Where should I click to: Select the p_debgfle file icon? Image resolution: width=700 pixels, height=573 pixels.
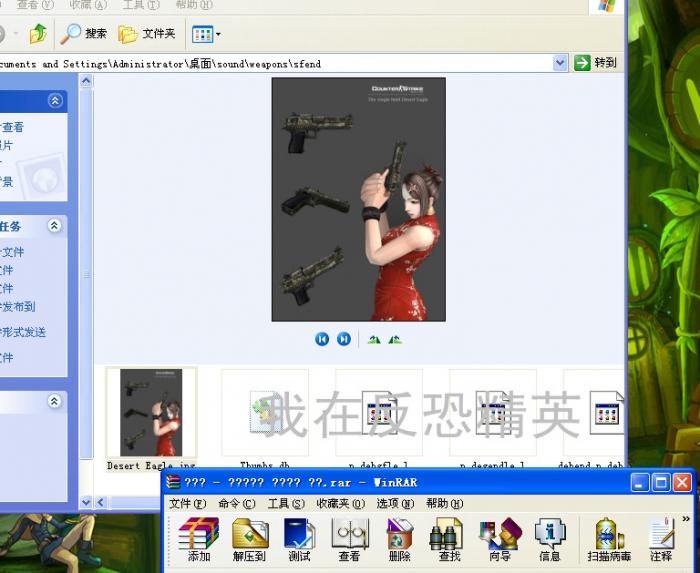[379, 412]
